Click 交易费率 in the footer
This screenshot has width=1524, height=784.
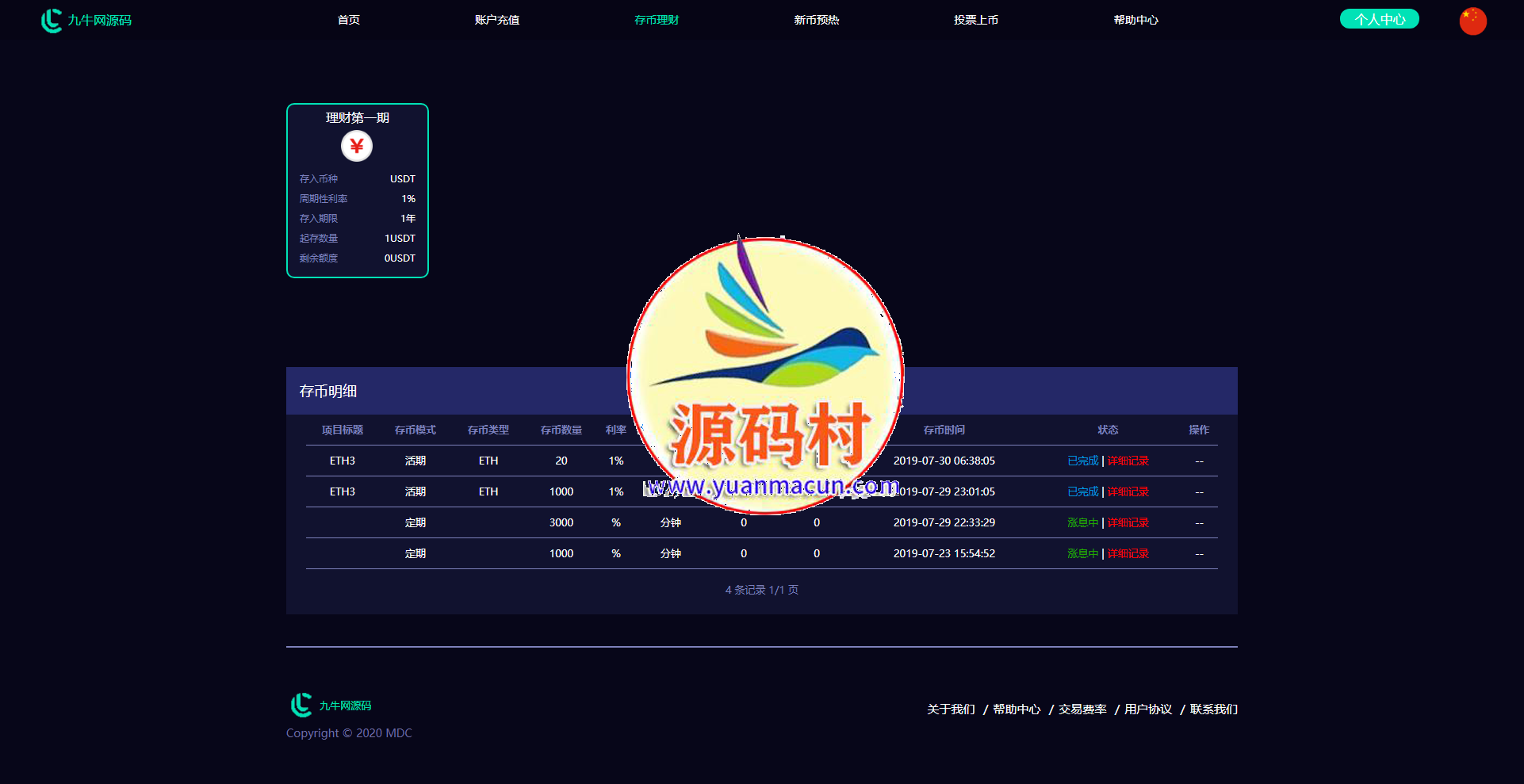pyautogui.click(x=1082, y=709)
